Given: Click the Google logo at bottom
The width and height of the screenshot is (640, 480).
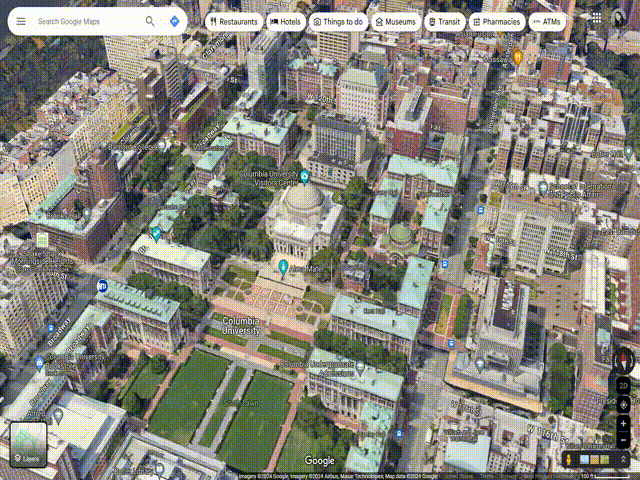Looking at the screenshot, I should 319,461.
